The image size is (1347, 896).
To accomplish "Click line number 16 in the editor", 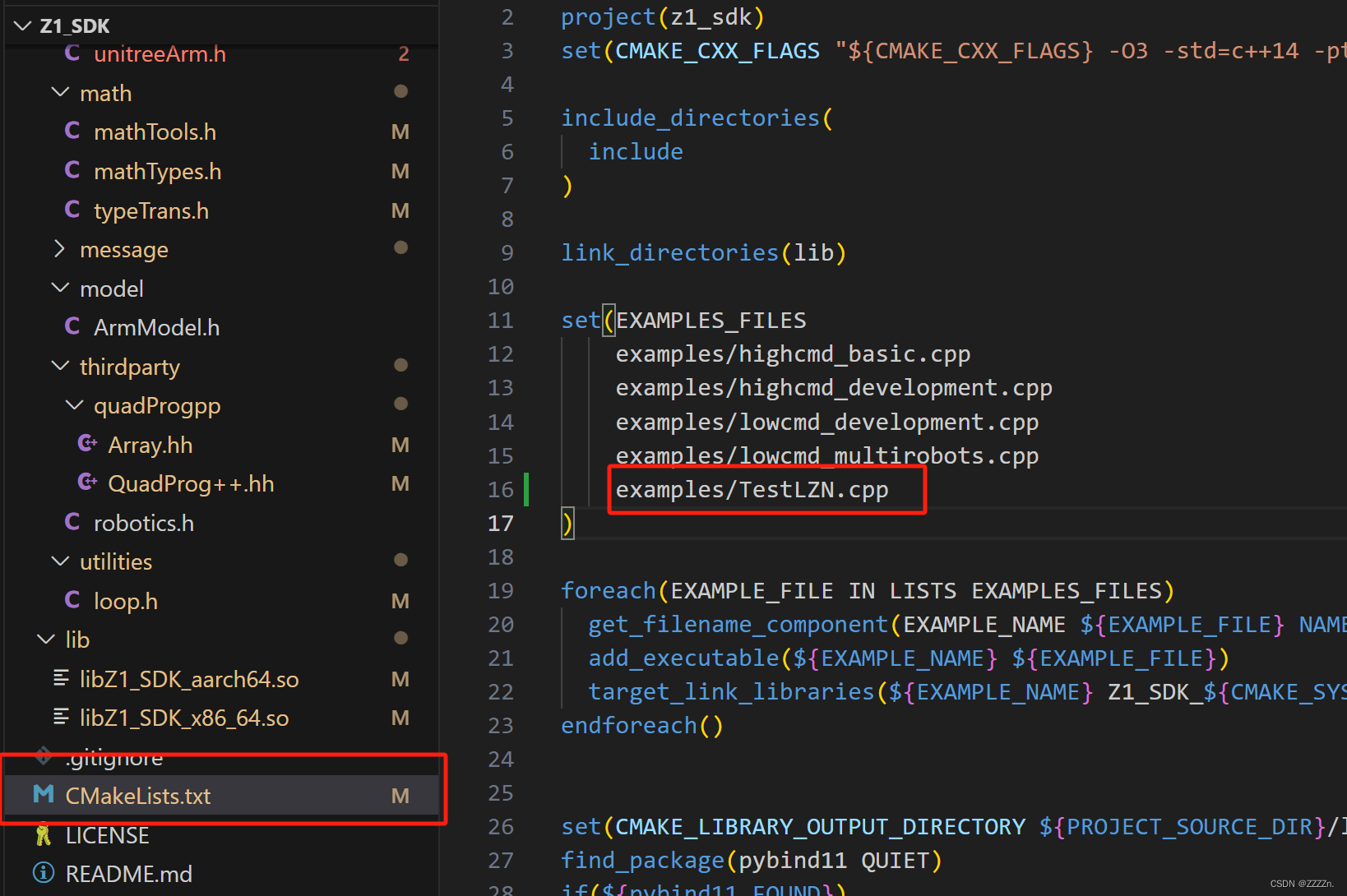I will pos(502,489).
